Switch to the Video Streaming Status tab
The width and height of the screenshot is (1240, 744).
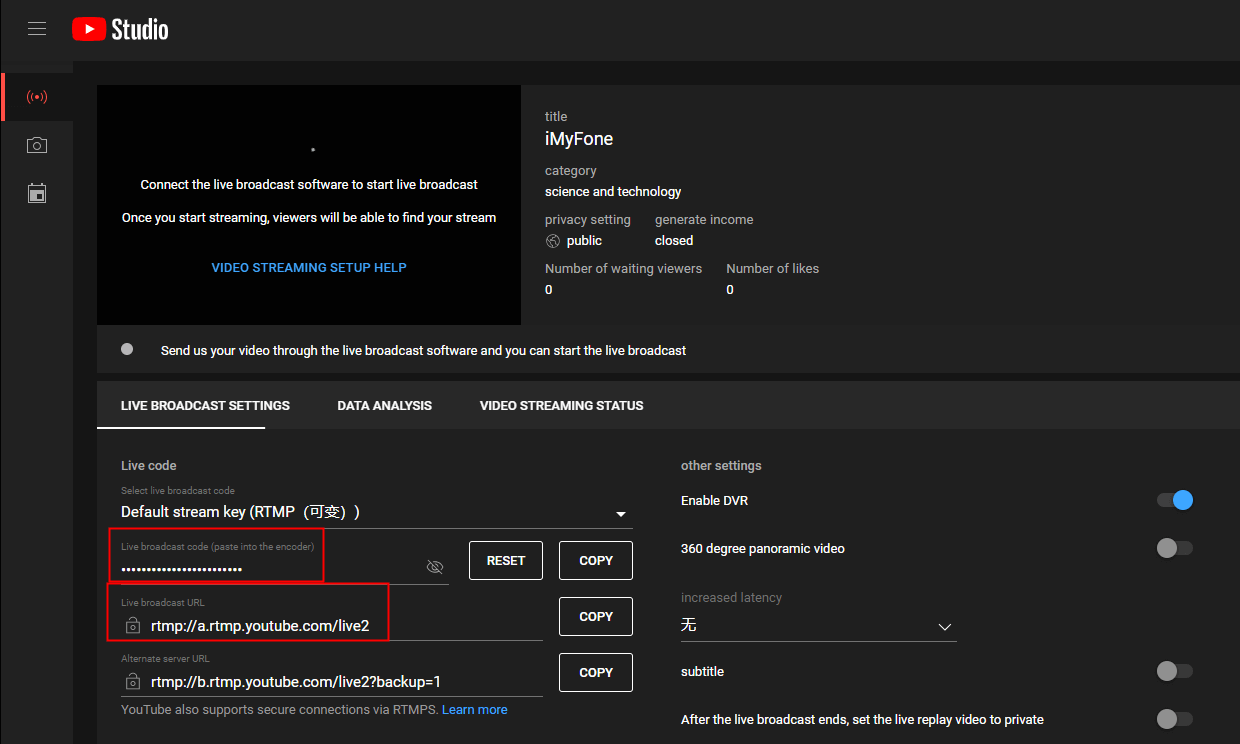pyautogui.click(x=562, y=406)
